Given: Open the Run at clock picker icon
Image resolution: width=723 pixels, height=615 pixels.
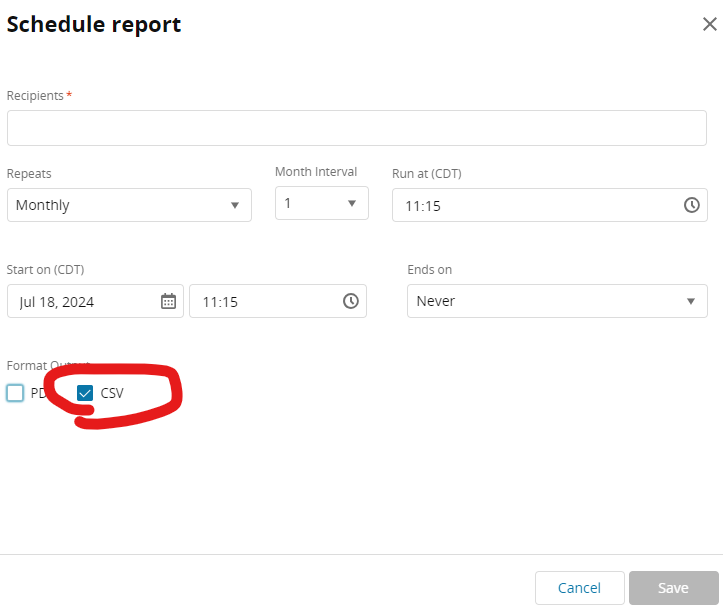Looking at the screenshot, I should 691,205.
